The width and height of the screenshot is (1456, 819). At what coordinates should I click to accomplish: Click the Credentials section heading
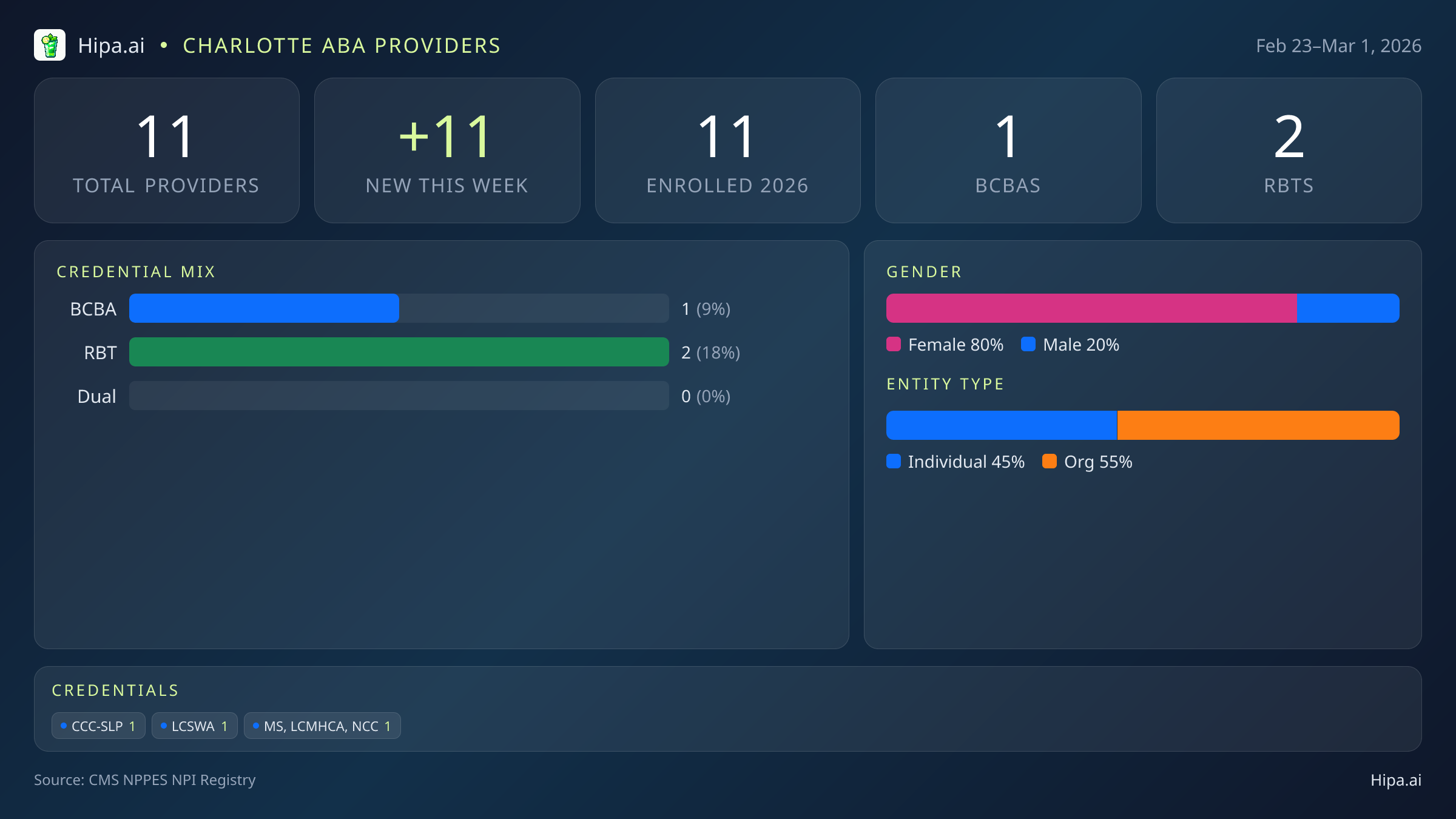(x=115, y=690)
